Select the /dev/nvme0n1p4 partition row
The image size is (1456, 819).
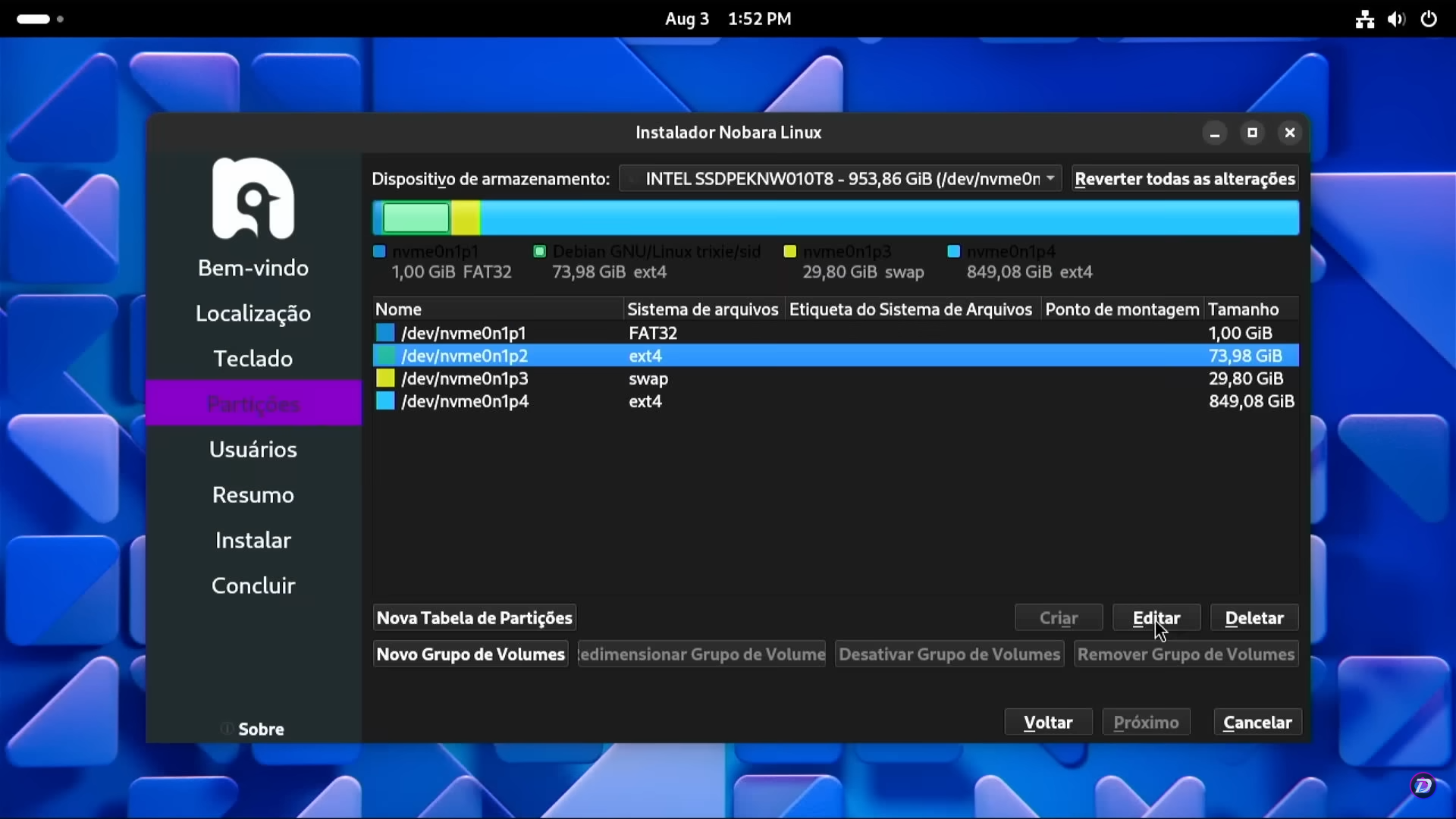[682, 401]
